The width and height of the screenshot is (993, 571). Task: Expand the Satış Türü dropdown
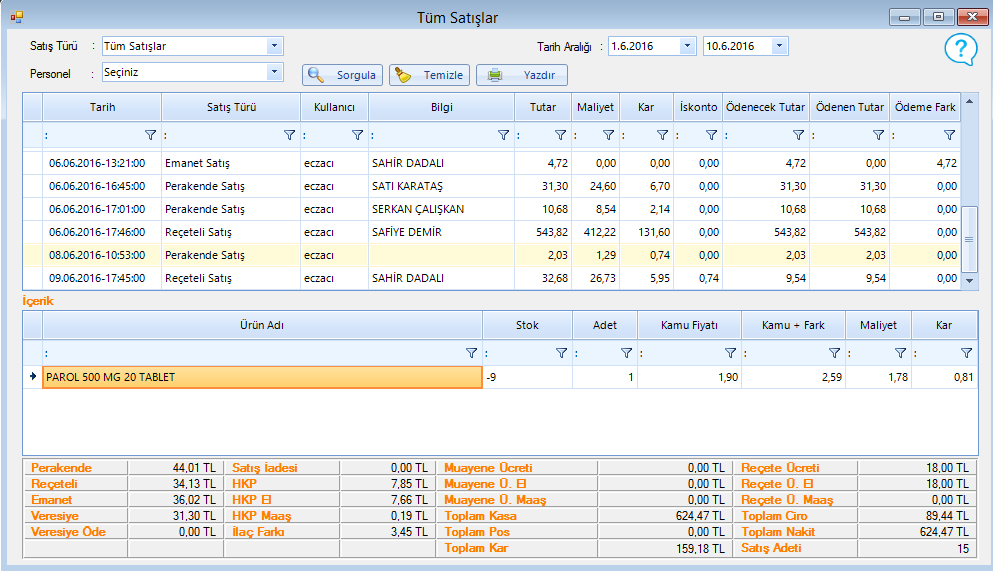(x=274, y=46)
